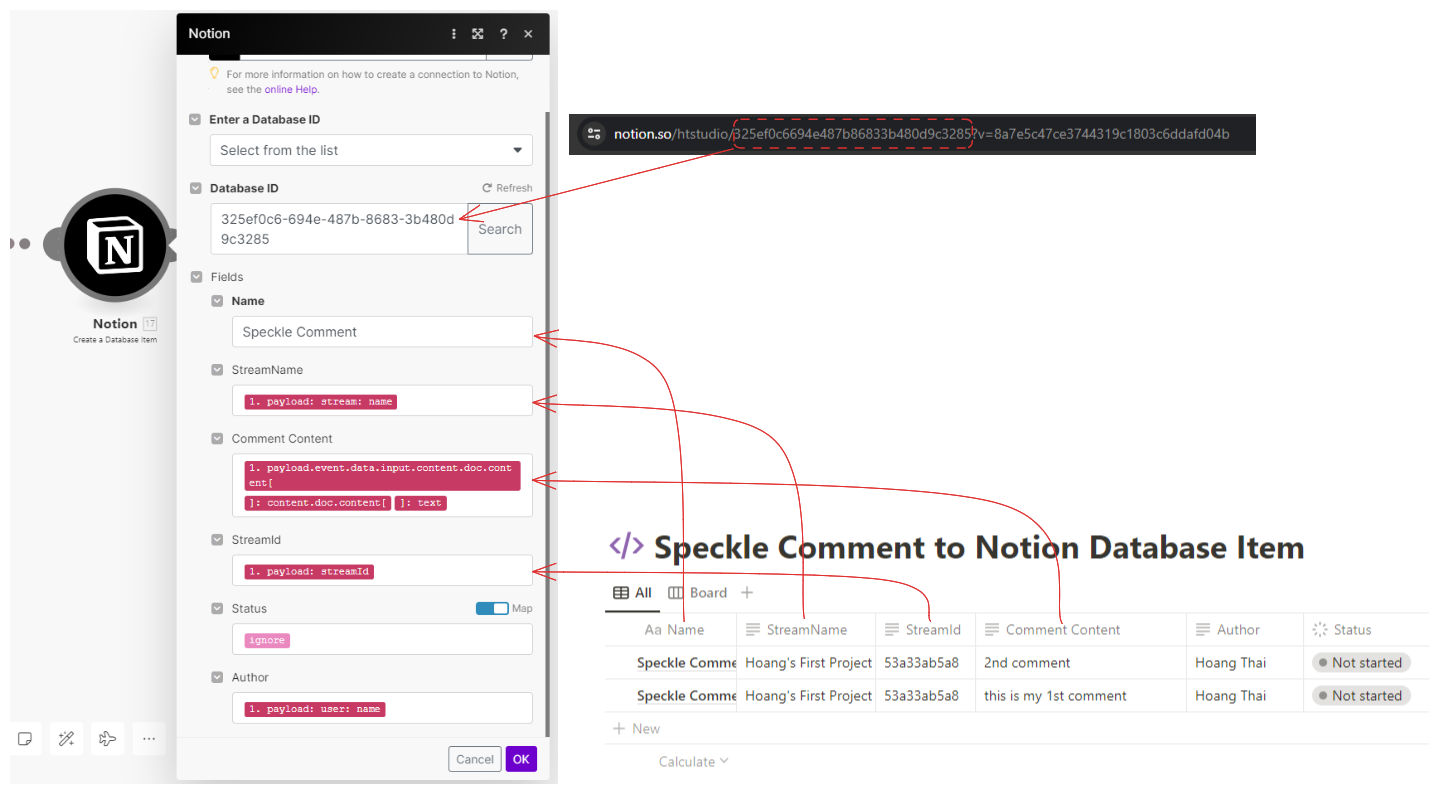Expand the Notion dialog to full screen
This screenshot has height=794, width=1439.
(x=478, y=34)
